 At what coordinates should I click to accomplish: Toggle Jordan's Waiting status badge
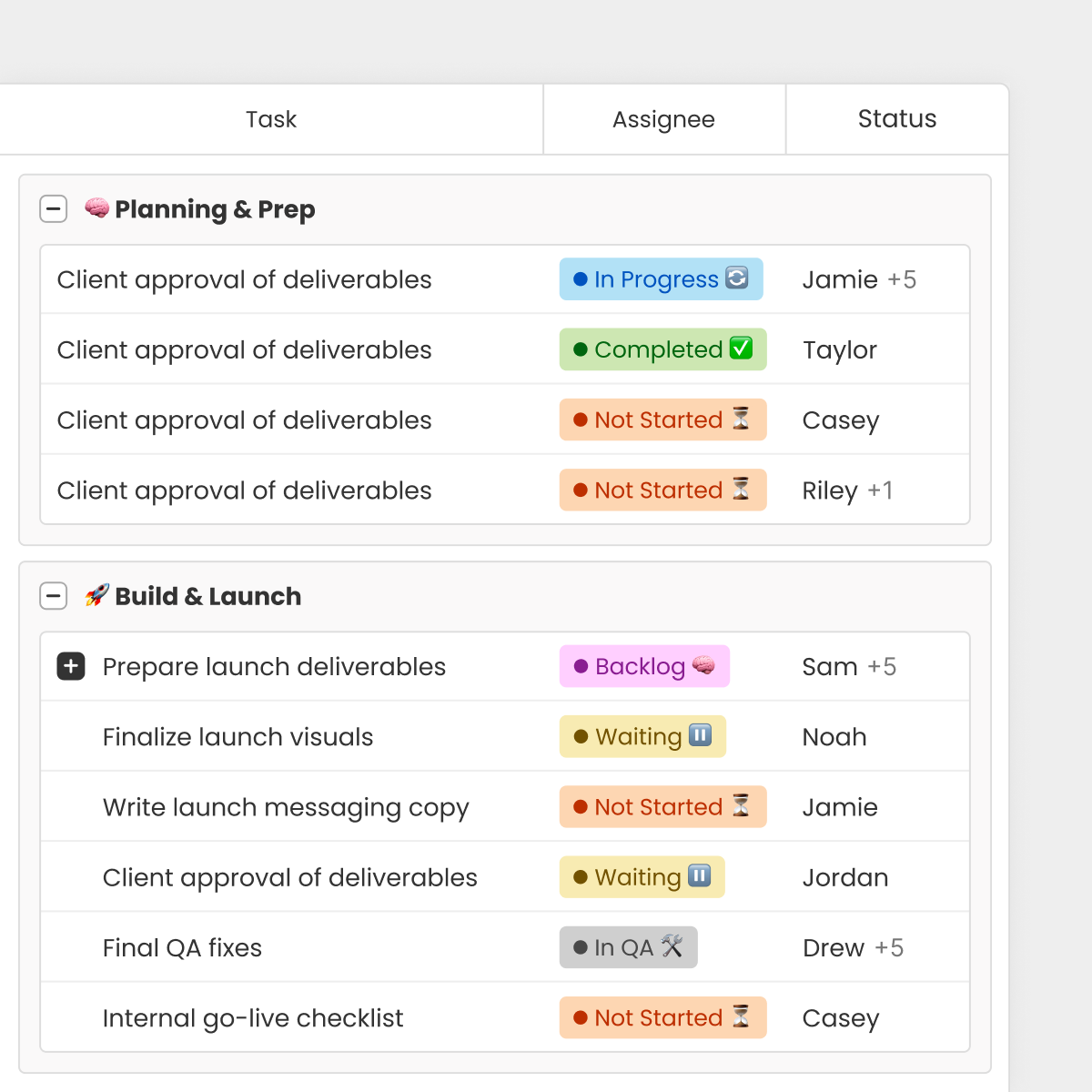642,877
